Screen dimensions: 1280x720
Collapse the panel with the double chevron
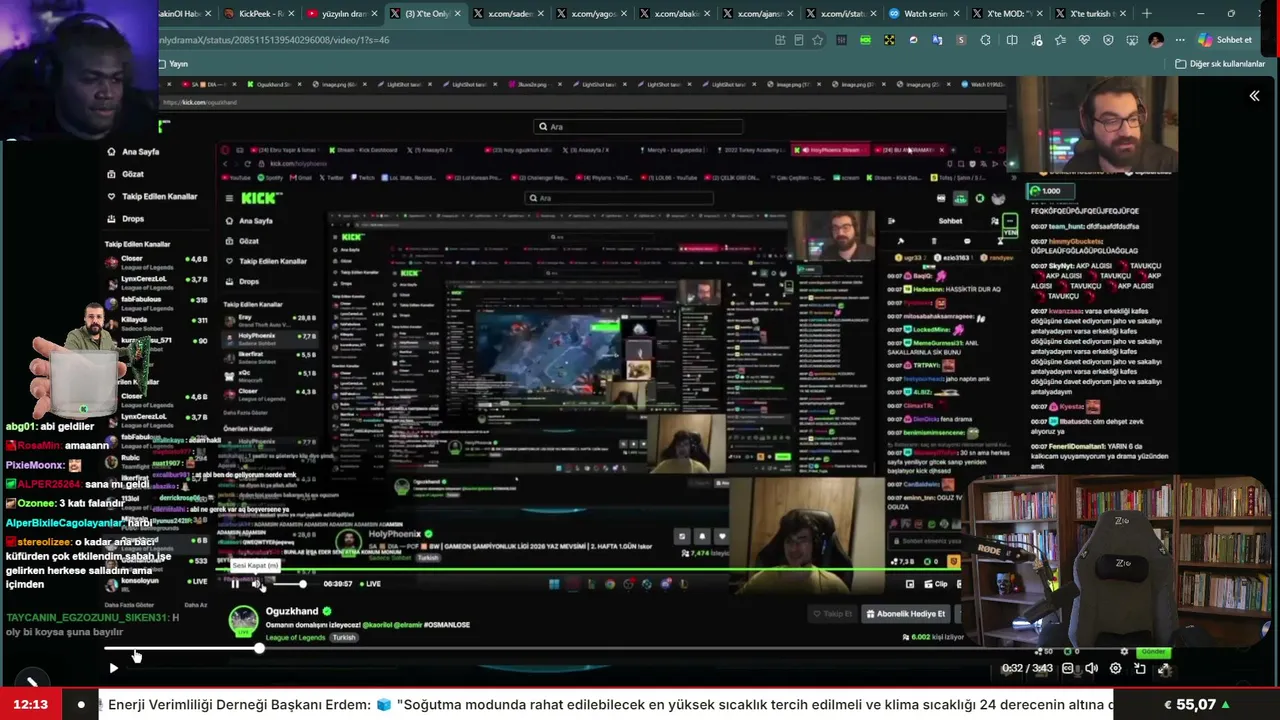[1254, 96]
